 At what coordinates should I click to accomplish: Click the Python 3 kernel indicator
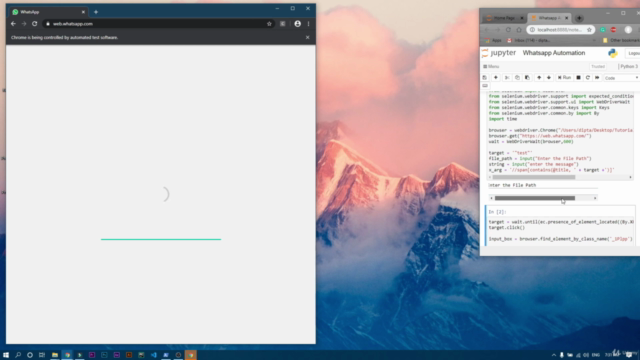pyautogui.click(x=629, y=67)
